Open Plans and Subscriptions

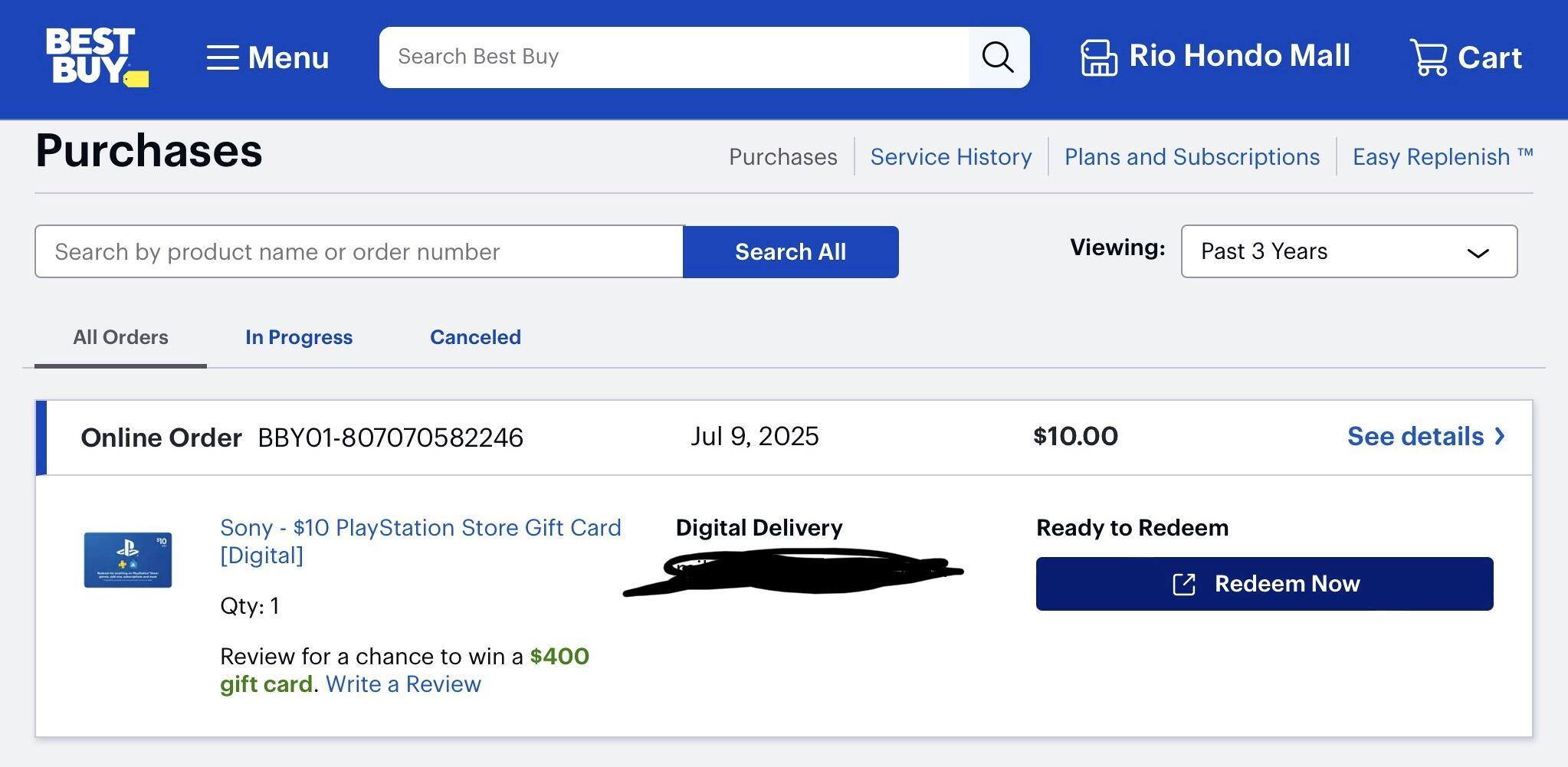[1191, 156]
